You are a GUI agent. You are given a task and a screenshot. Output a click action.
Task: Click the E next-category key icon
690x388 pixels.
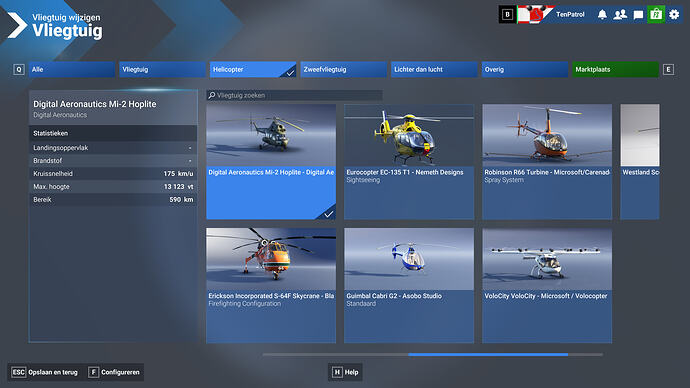click(668, 70)
